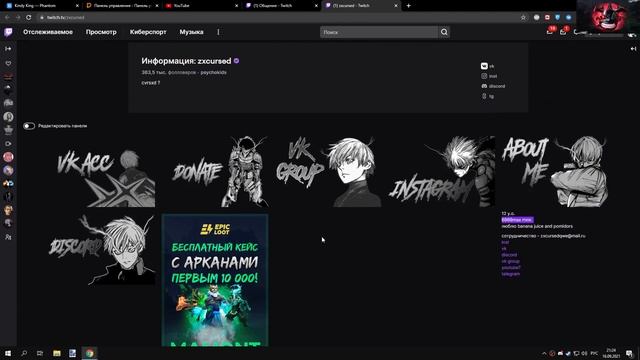The image size is (640, 360).
Task: Open the VK GROUP panel image
Action: (x=329, y=171)
